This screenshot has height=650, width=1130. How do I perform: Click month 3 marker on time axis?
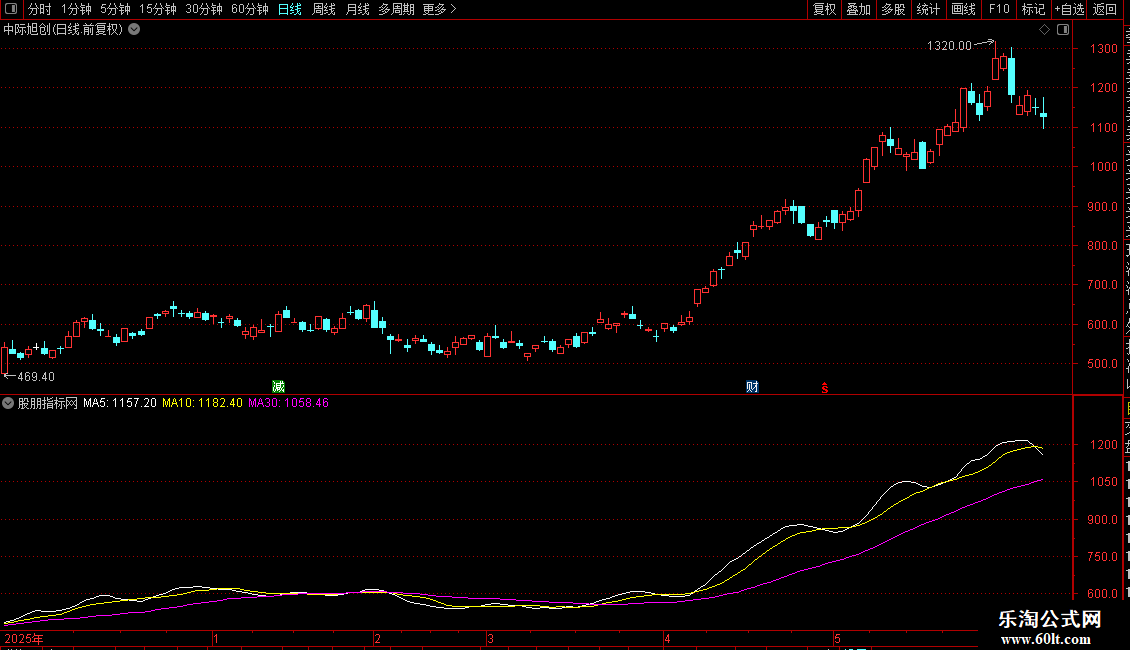coord(490,639)
